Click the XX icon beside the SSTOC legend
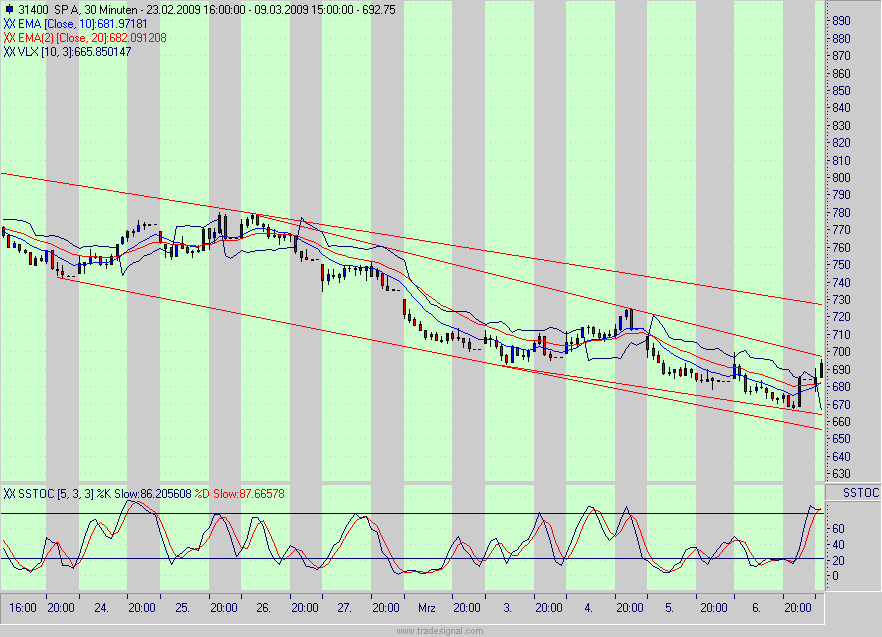This screenshot has width=882, height=637. coord(9,494)
